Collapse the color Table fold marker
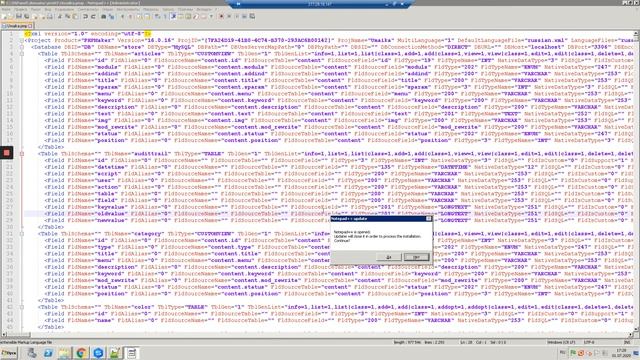Image resolution: width=640 pixels, height=360 pixels. tap(22, 307)
